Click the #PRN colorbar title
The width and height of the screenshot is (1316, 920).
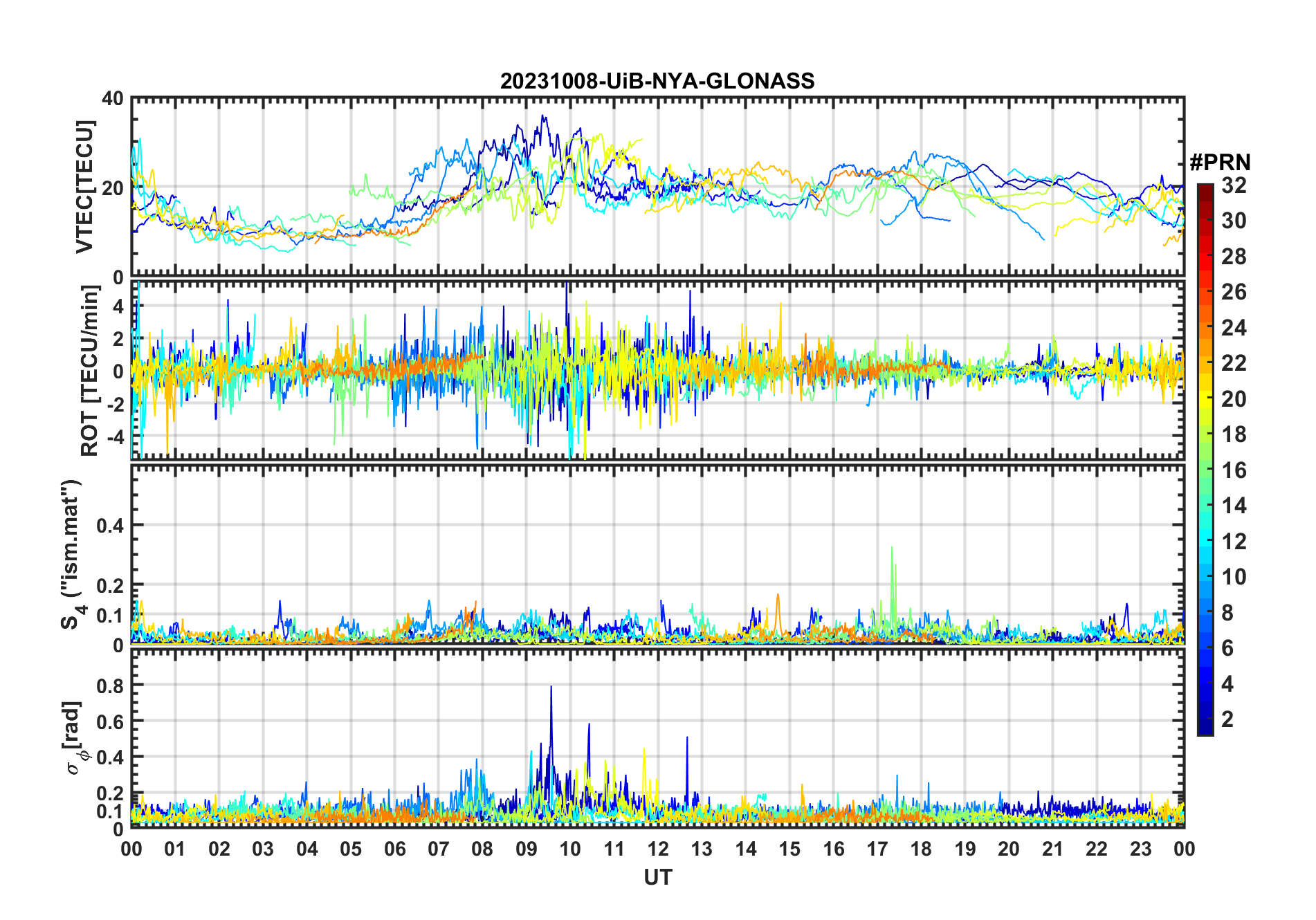point(1220,163)
